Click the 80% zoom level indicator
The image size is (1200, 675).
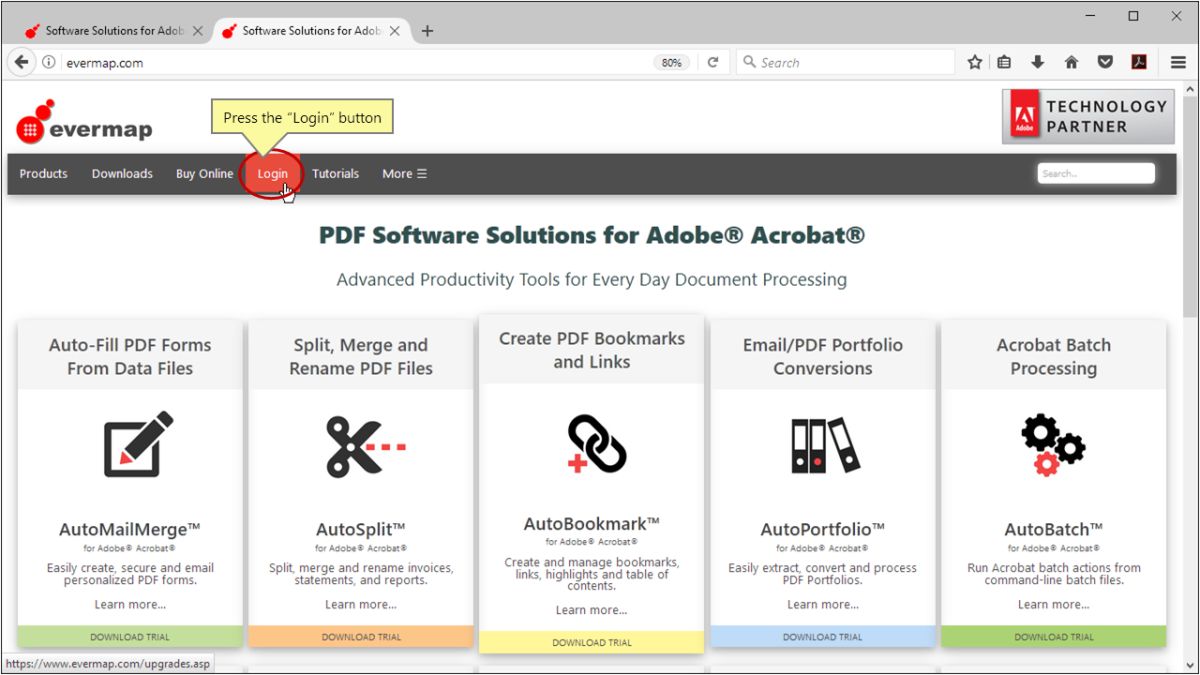click(x=671, y=62)
